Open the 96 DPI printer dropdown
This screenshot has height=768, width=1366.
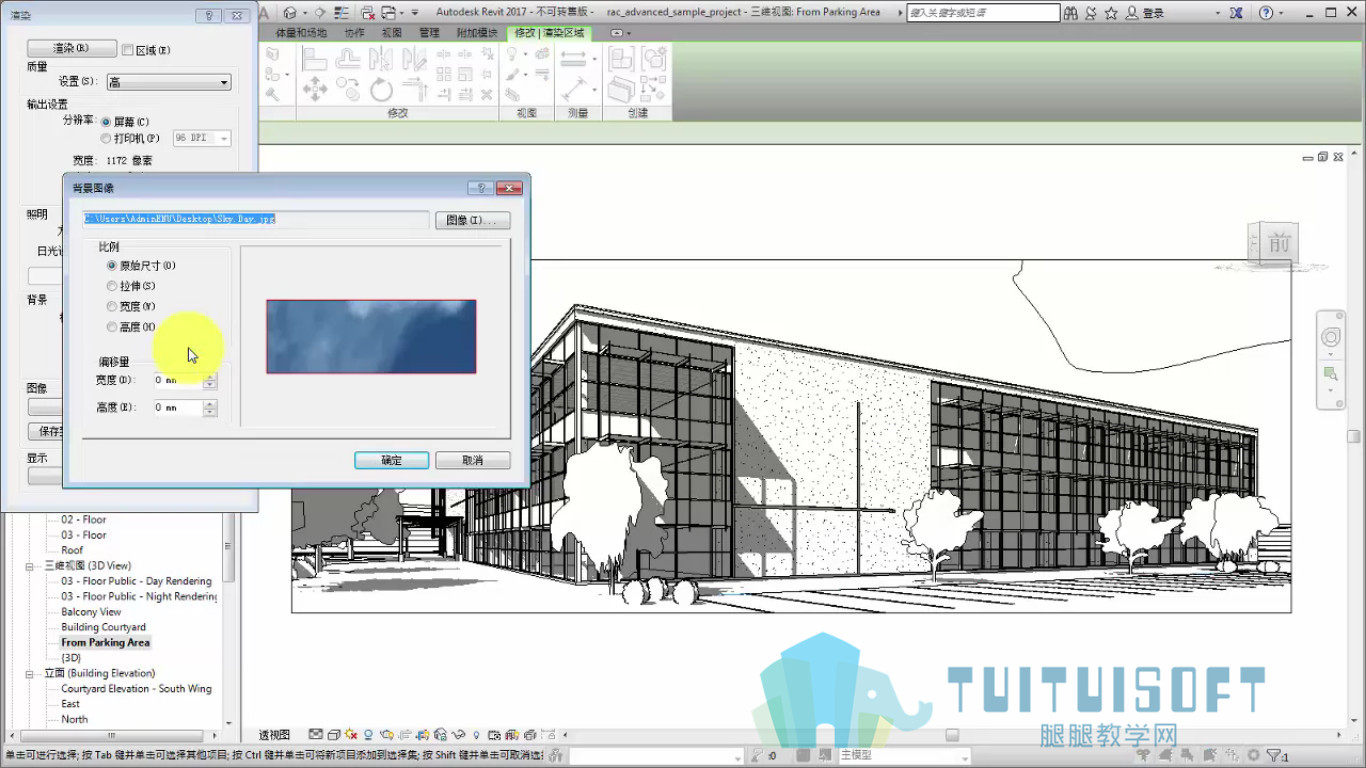coord(202,138)
